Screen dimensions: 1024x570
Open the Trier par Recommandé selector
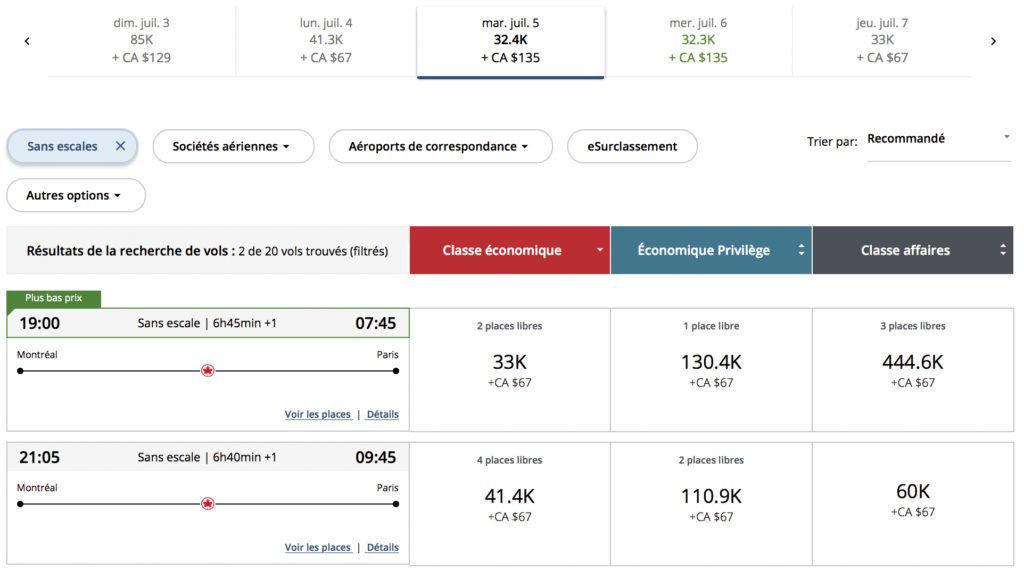937,139
